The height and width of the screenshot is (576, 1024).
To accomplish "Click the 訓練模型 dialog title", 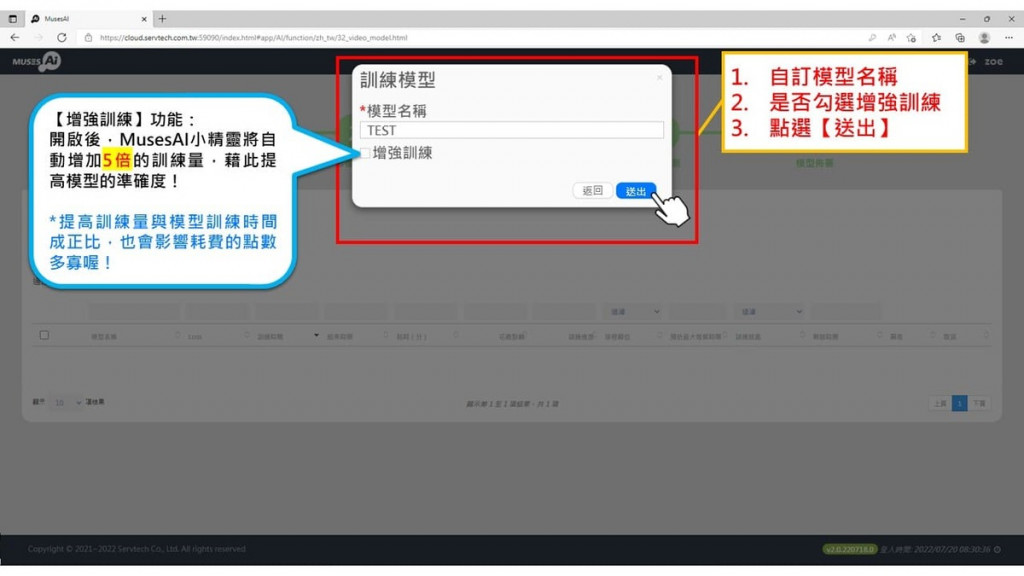I will click(x=398, y=80).
